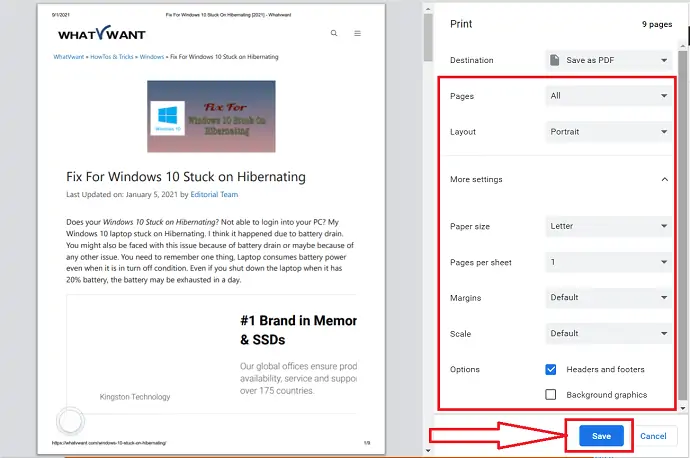Open the Pages dropdown set to All

pyautogui.click(x=609, y=96)
